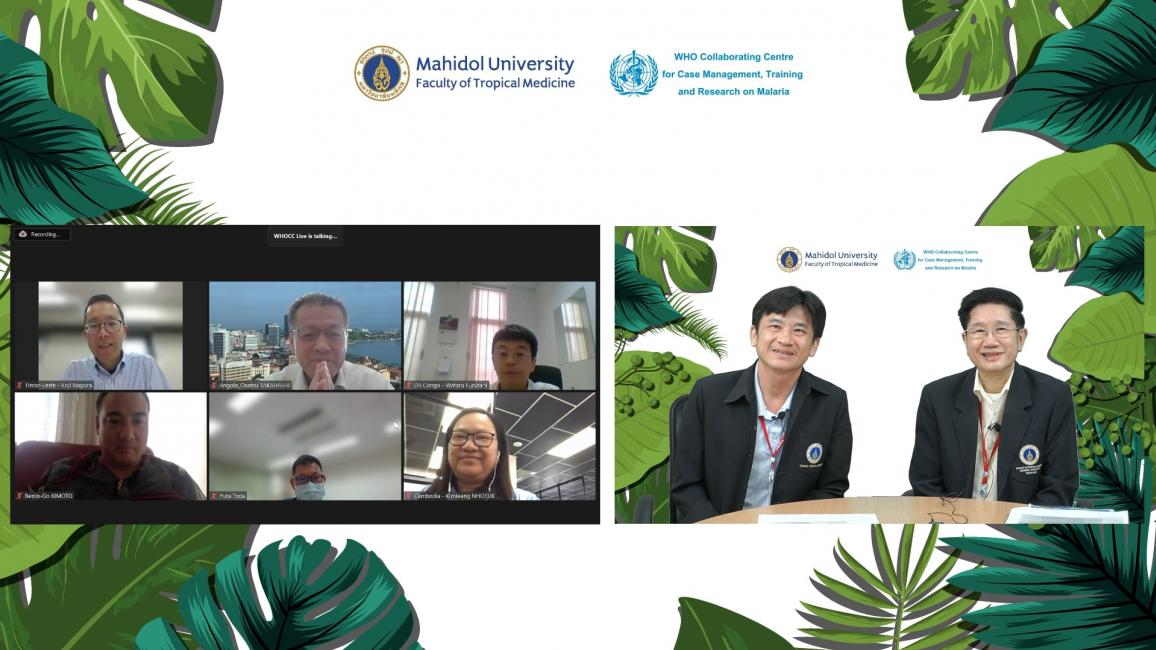Select the Benin-Go KIMOTO video tile

(x=111, y=447)
